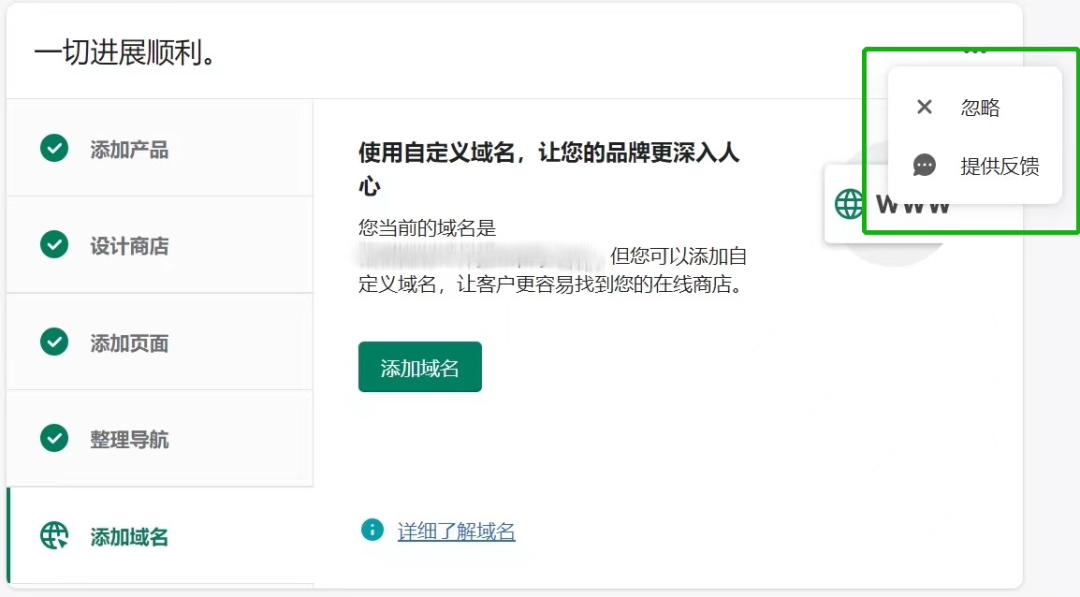Click the globe icon in the 添加域名 step
1080x597 pixels.
54,536
